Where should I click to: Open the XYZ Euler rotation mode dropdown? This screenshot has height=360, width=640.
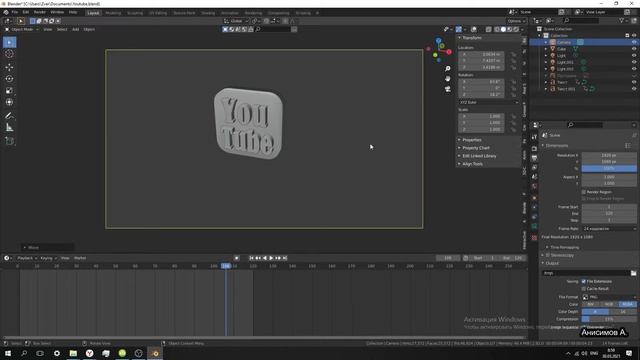point(488,102)
